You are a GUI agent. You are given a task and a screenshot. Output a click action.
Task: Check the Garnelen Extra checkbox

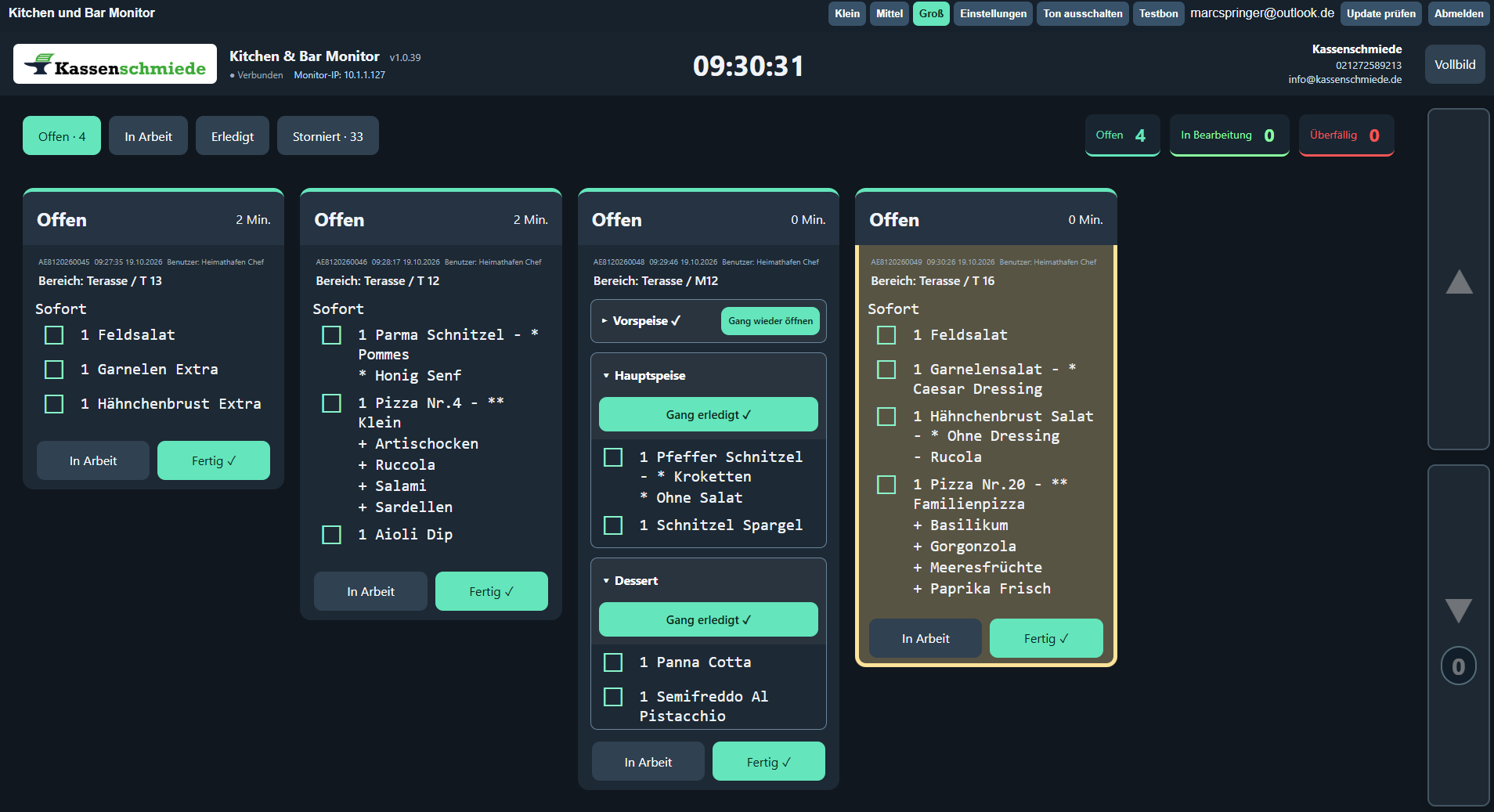click(x=54, y=370)
